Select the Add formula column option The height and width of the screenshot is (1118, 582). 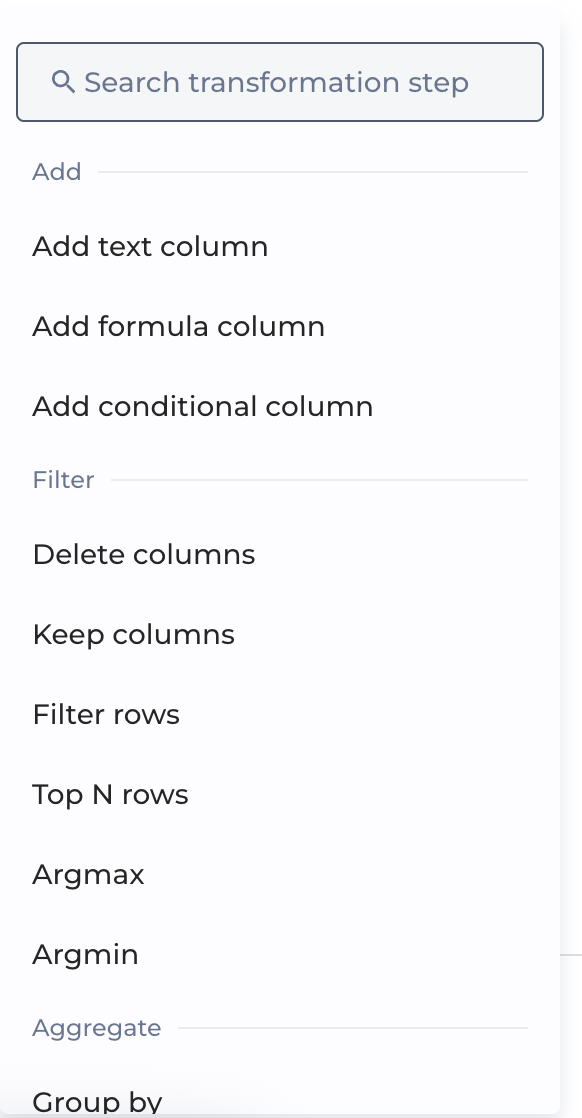point(178,326)
